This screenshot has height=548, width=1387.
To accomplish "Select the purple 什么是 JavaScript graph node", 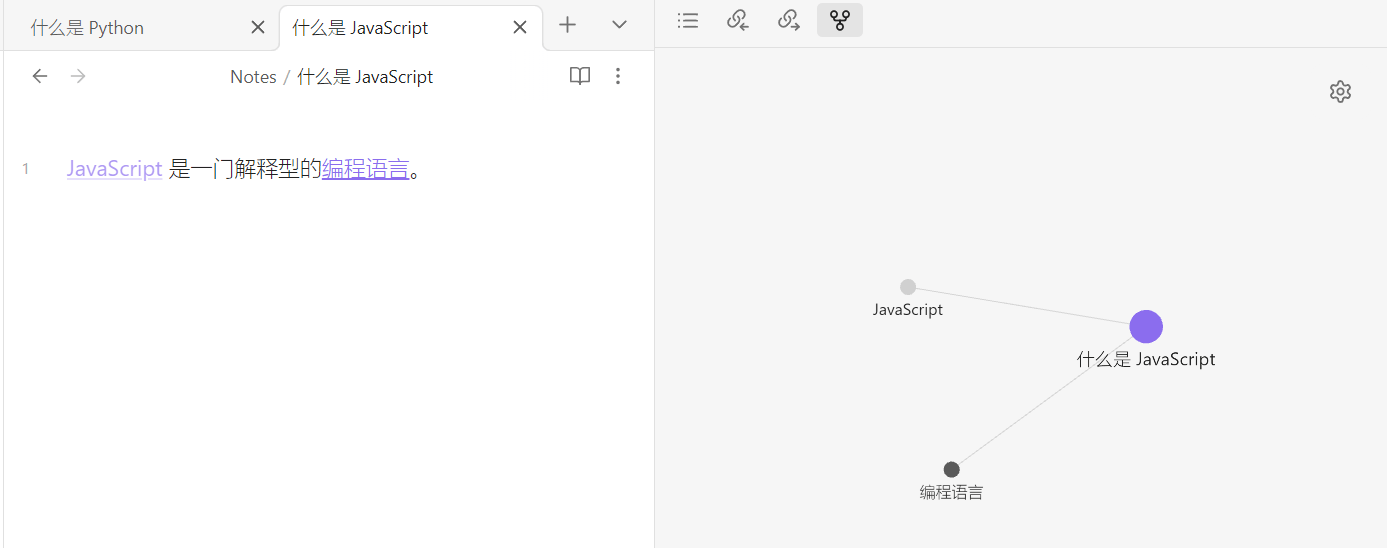I will [1146, 326].
